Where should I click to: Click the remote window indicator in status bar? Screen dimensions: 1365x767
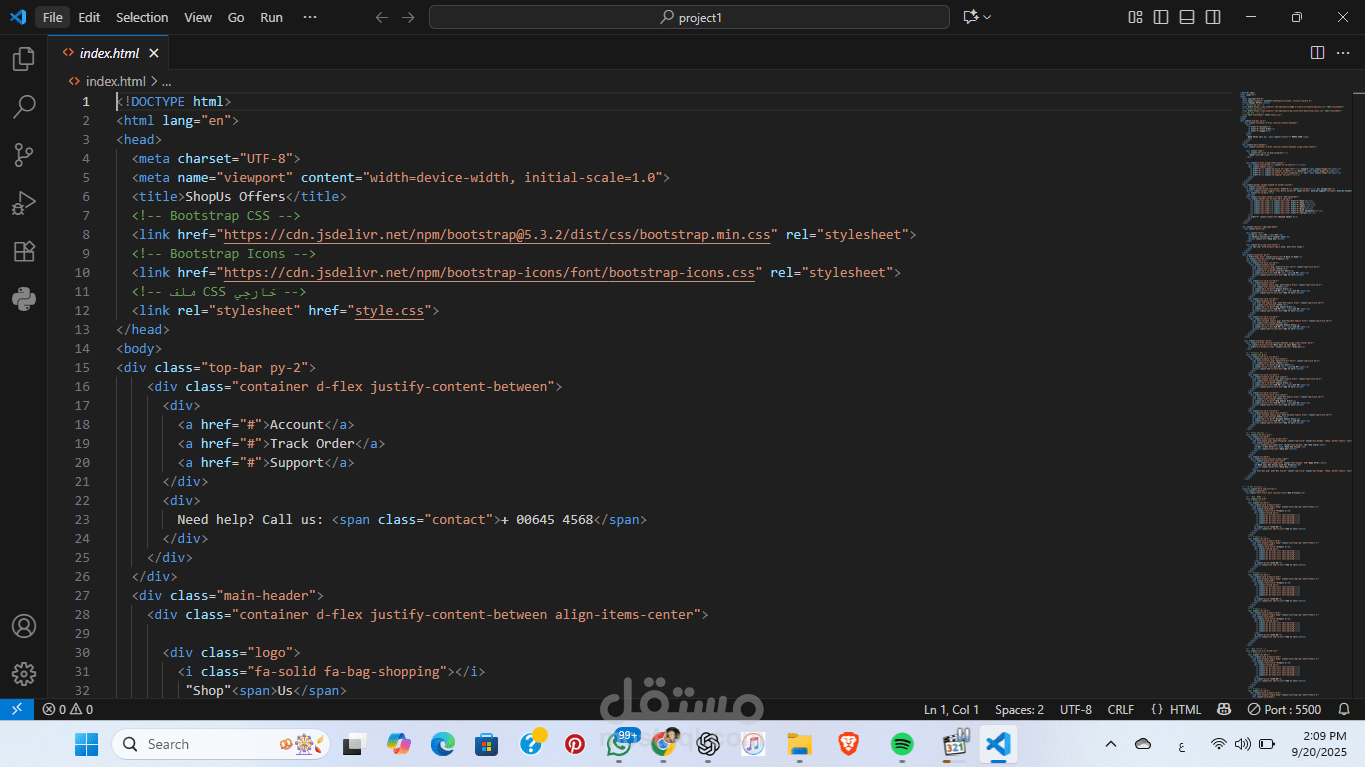coord(16,709)
